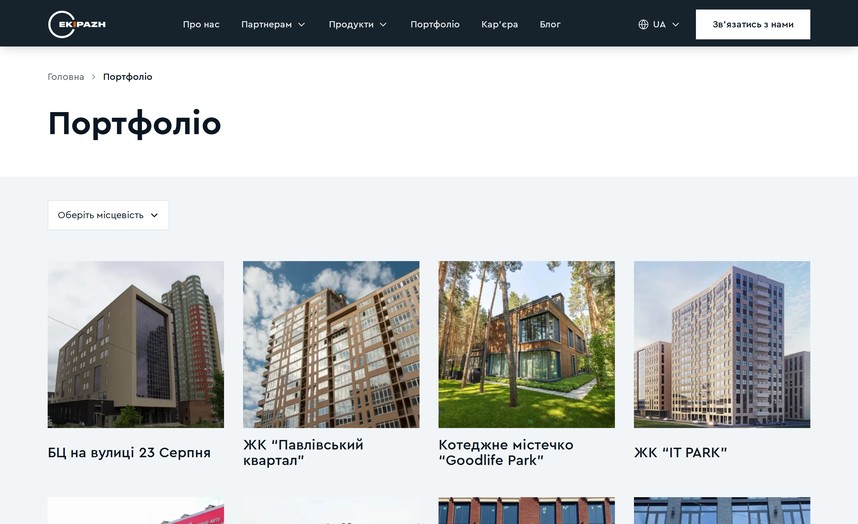This screenshot has height=524, width=858.
Task: Select the Павлівський квартал building photo
Action: 331,345
